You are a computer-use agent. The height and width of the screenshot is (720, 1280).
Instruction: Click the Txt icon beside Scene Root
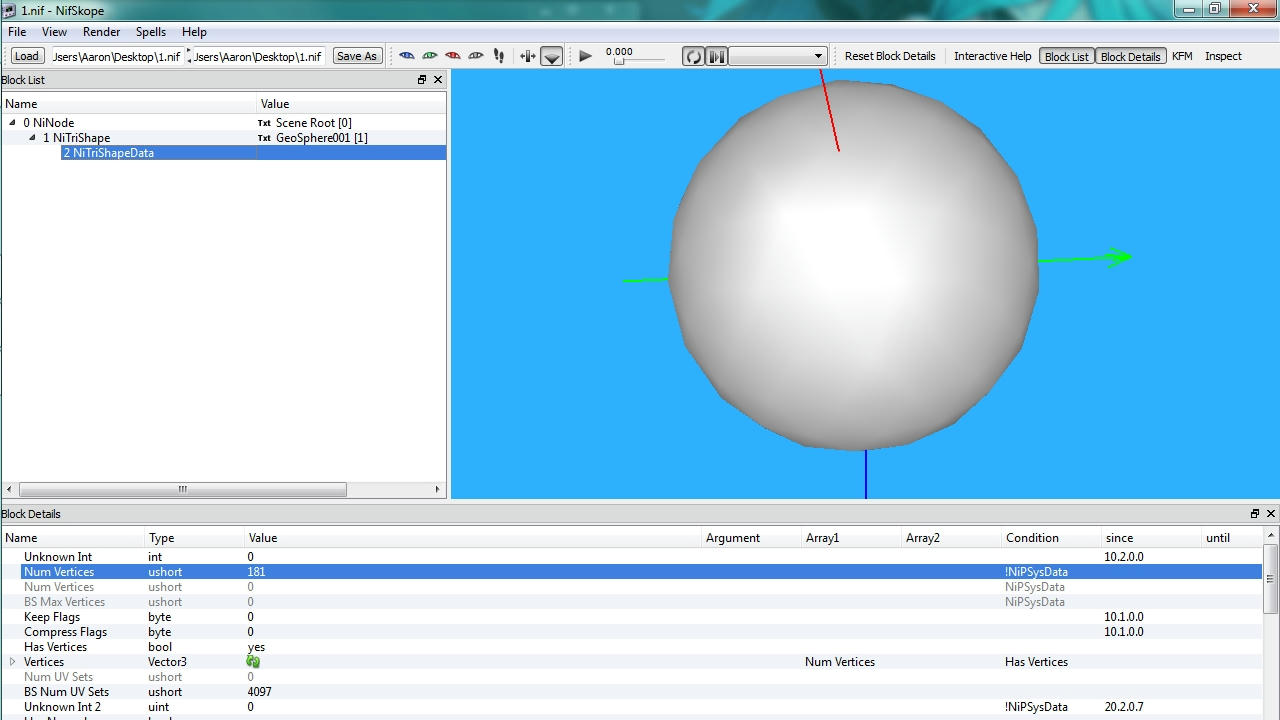pos(264,123)
